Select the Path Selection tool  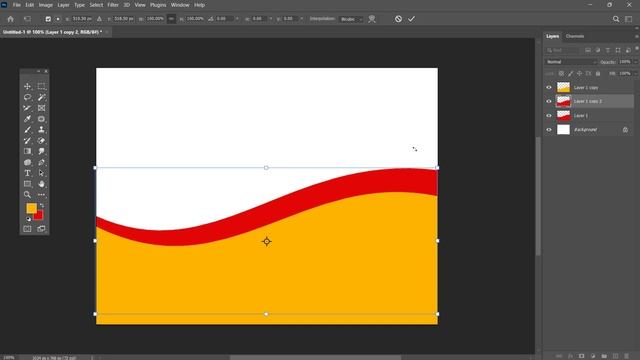[x=41, y=173]
